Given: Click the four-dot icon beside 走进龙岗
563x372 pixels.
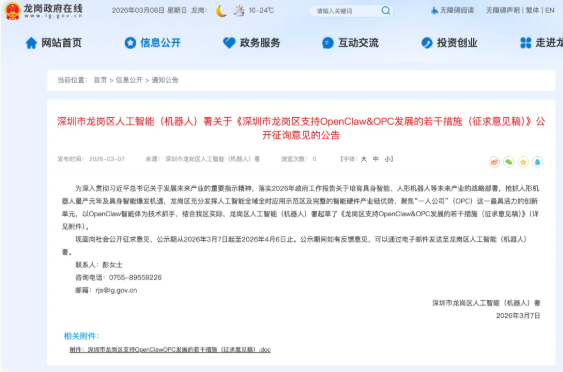Looking at the screenshot, I should (x=526, y=43).
